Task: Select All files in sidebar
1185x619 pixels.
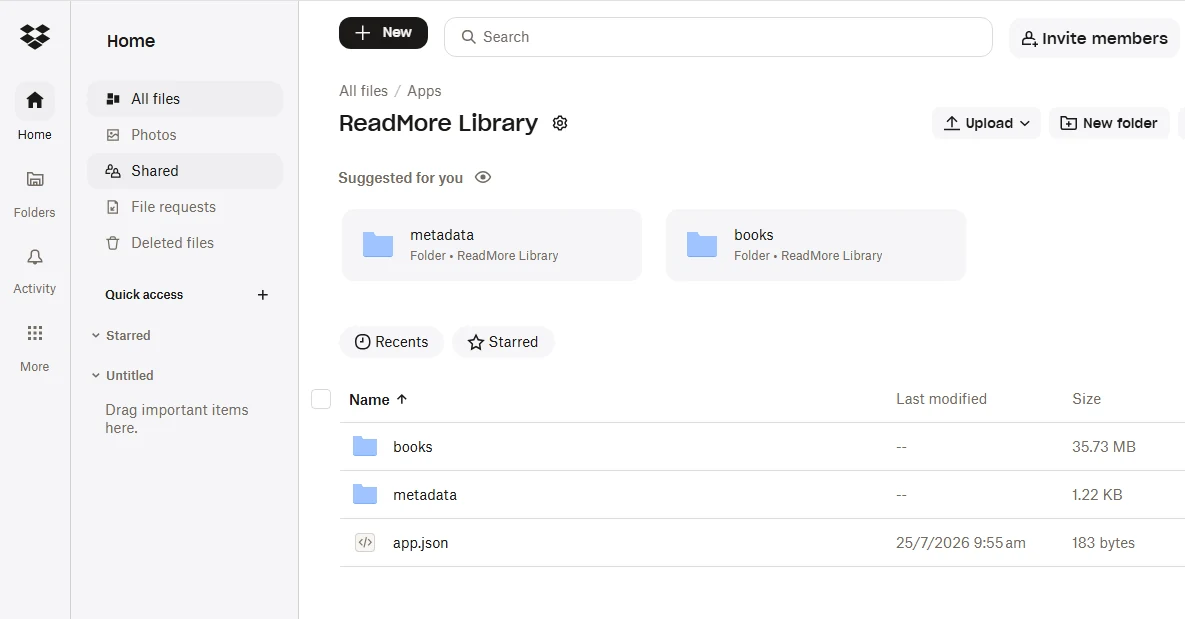Action: (185, 99)
